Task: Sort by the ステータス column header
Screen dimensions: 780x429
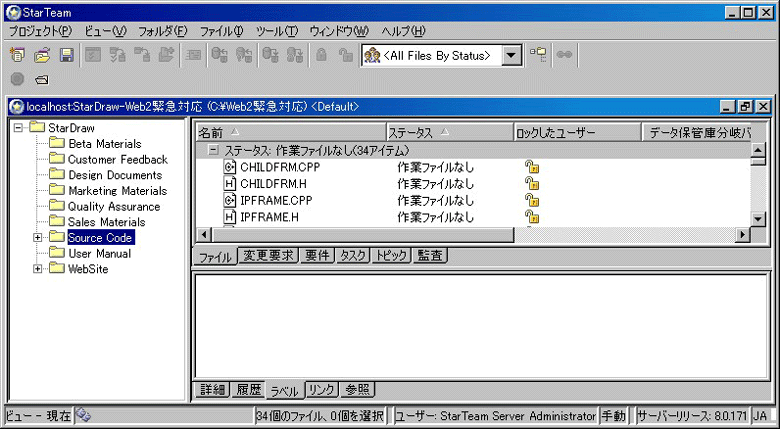Action: 450,132
